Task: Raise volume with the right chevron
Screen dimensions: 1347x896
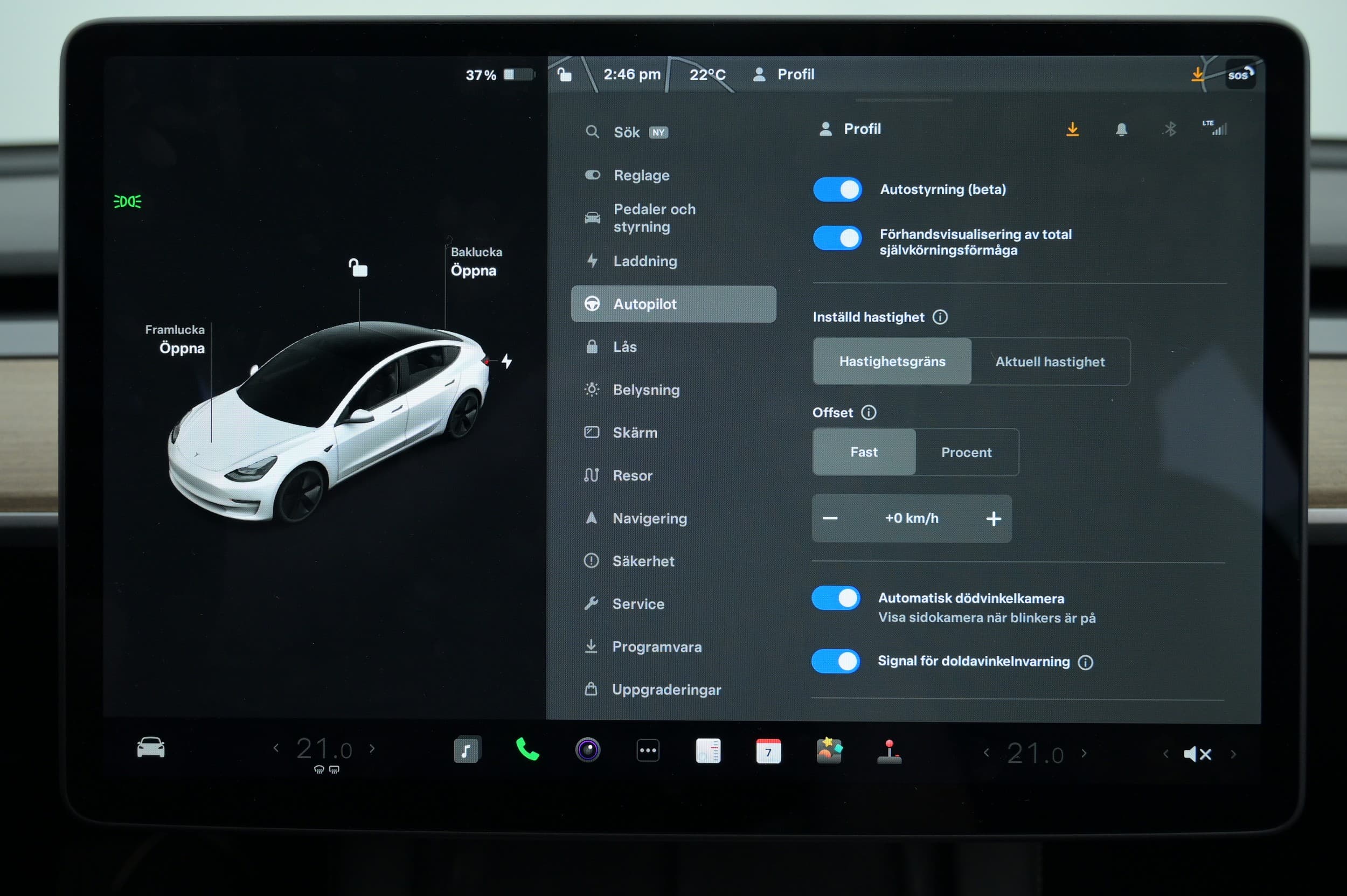Action: (x=1233, y=754)
